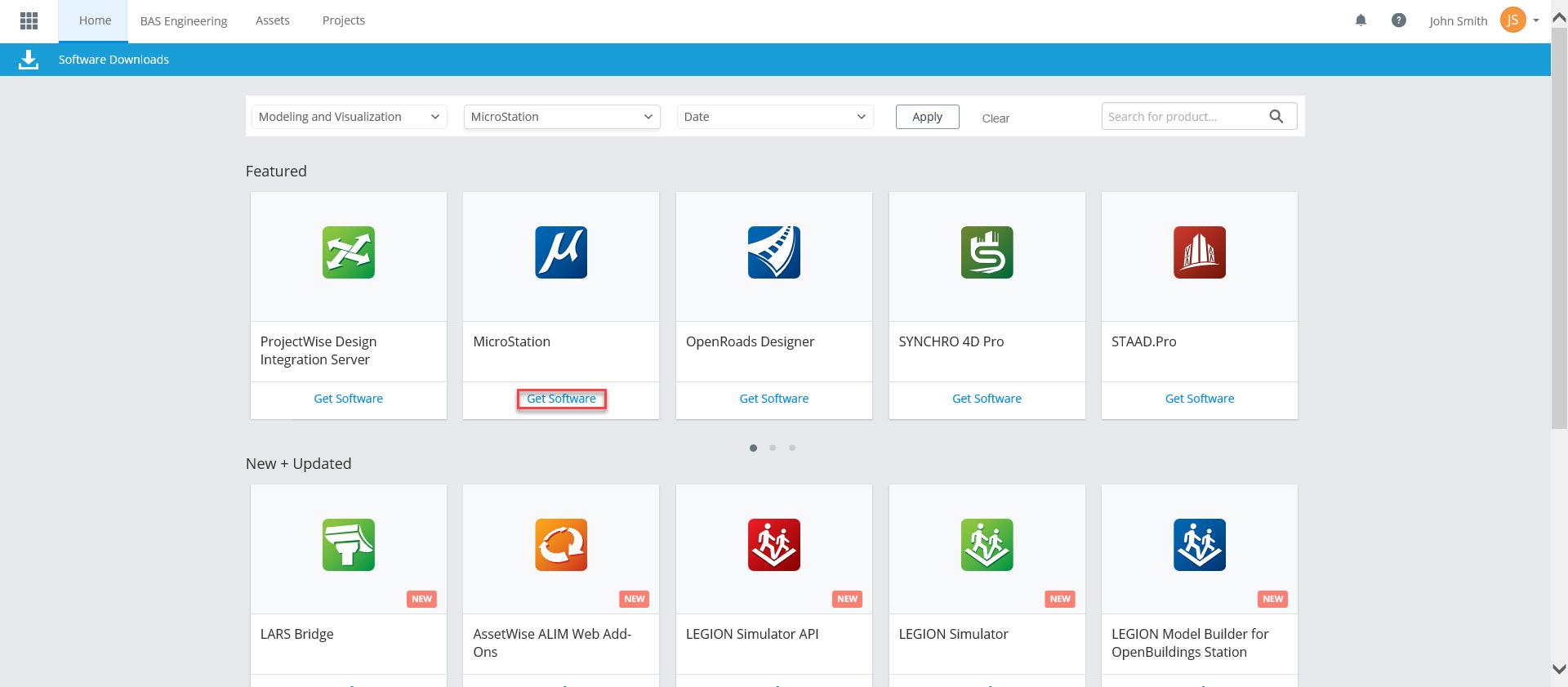This screenshot has width=1568, height=687.
Task: Click the page vertical scrollbar thumb
Action: (x=1559, y=229)
